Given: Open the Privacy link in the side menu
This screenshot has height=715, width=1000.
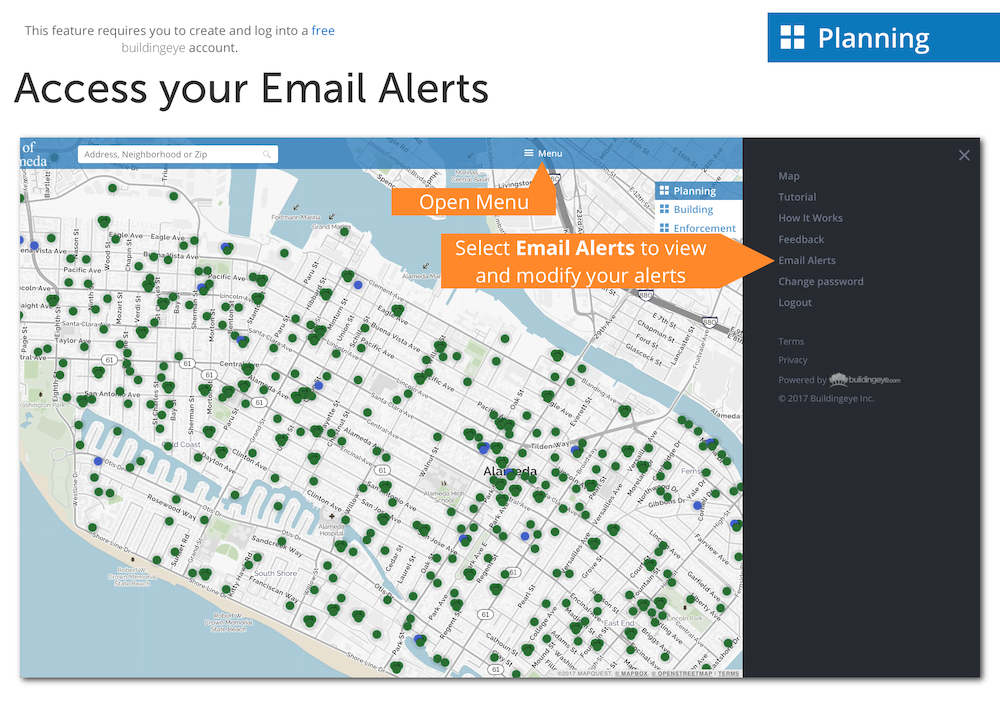Looking at the screenshot, I should pyautogui.click(x=792, y=360).
